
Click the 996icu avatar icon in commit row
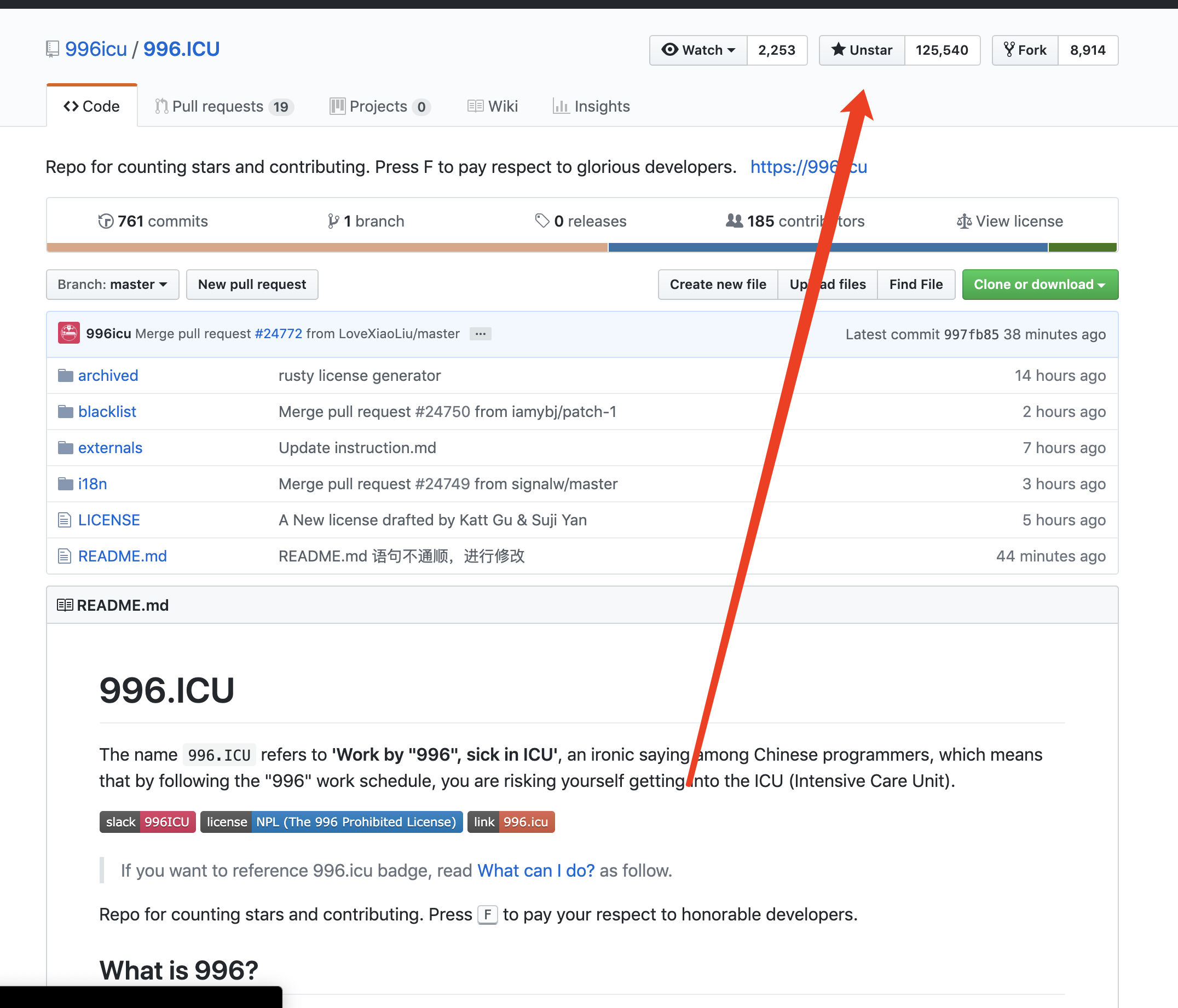[x=69, y=334]
